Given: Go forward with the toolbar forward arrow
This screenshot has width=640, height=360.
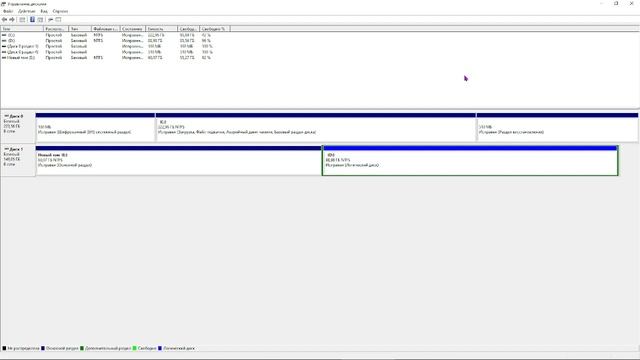Looking at the screenshot, I should [x=12, y=20].
